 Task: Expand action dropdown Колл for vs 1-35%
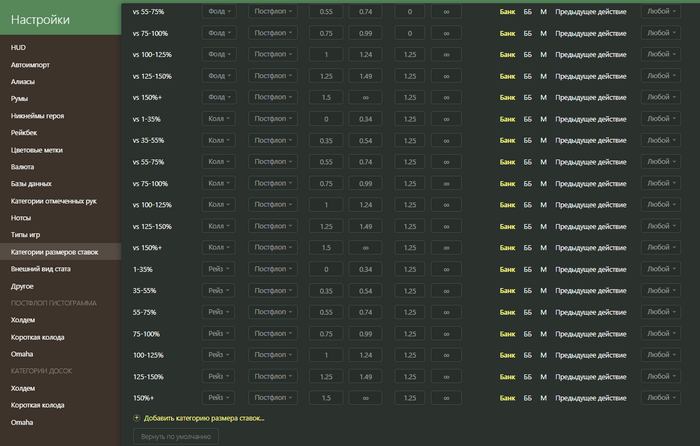click(x=219, y=119)
